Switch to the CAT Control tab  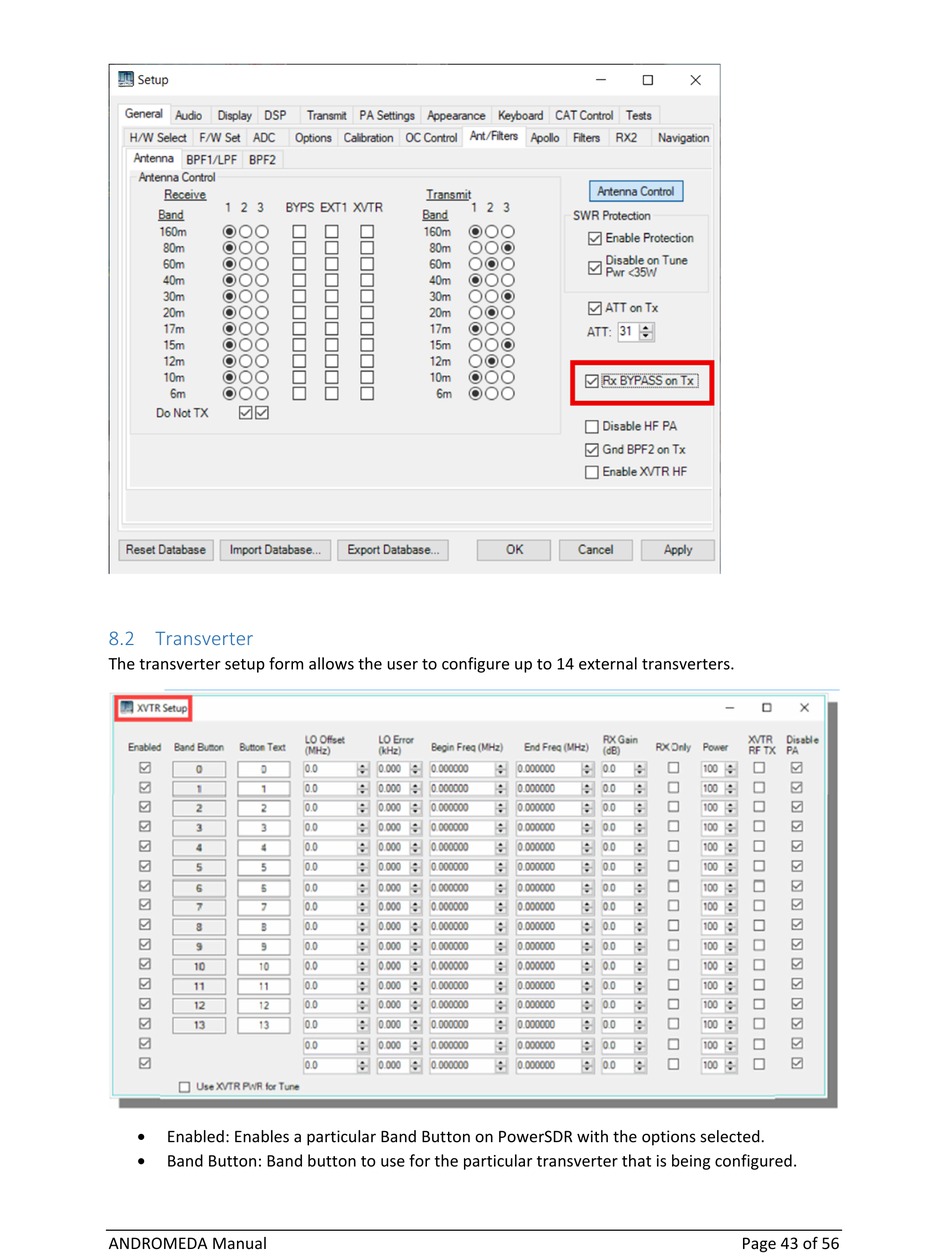click(584, 116)
